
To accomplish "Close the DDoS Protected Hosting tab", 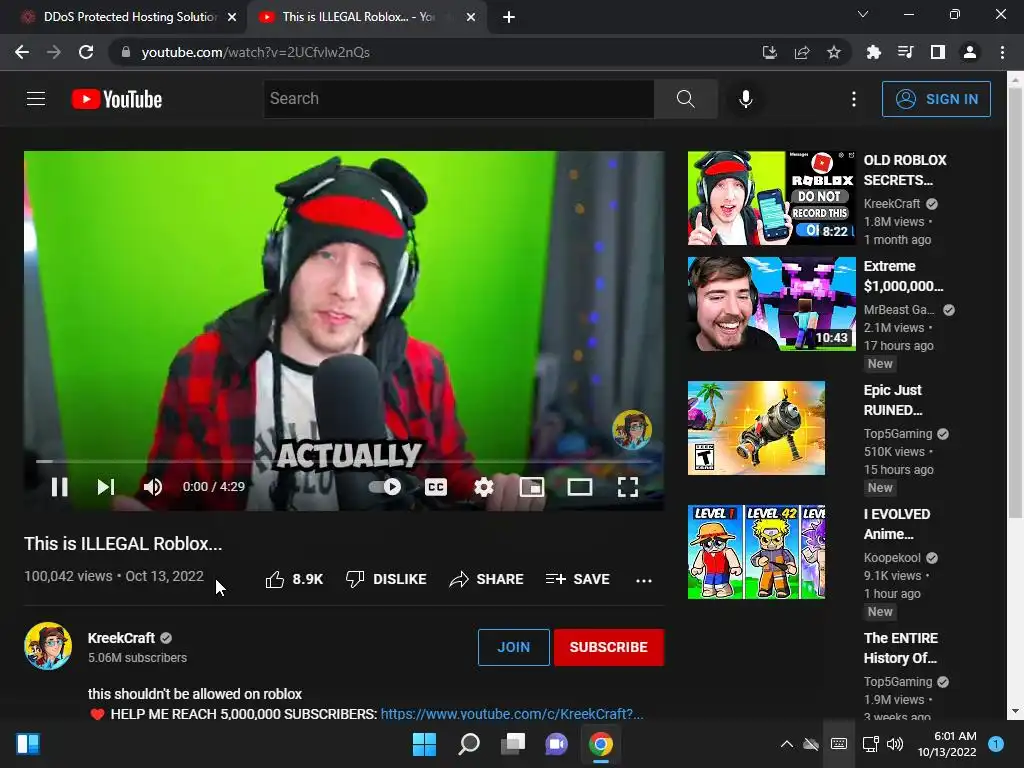I will coord(232,17).
